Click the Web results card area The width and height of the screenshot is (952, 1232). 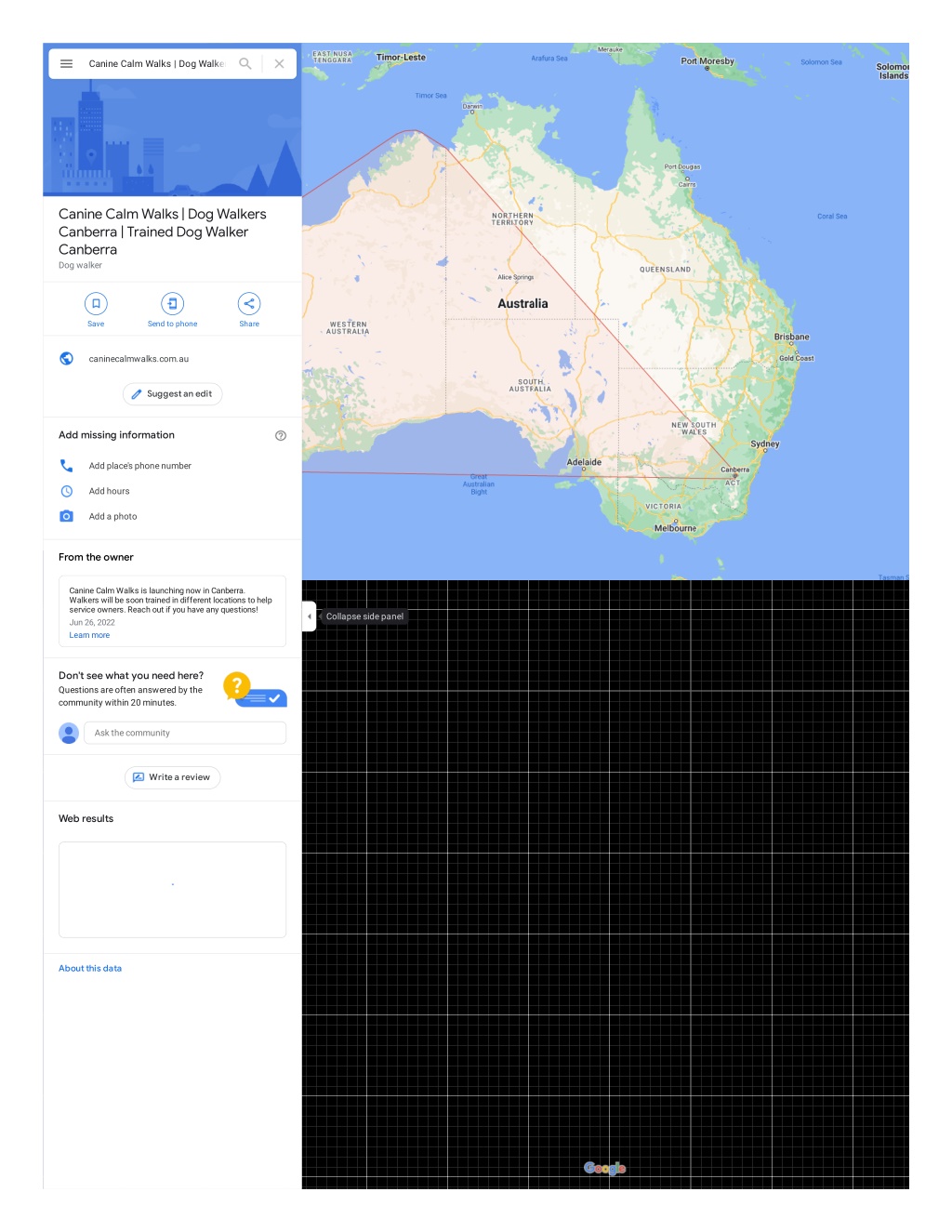coord(172,890)
